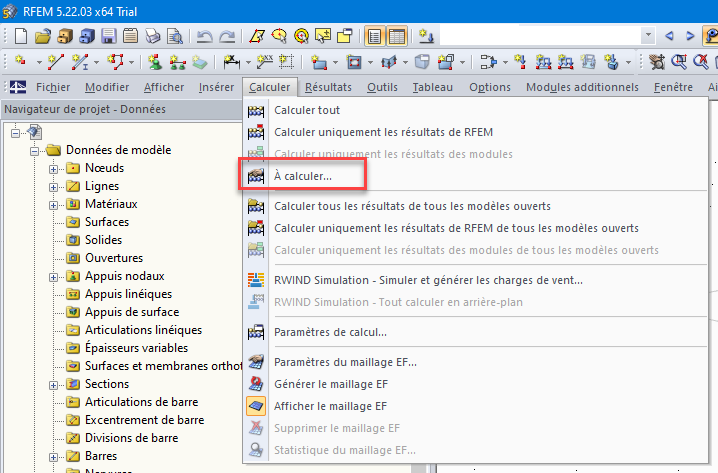Open the Résultats menu
The width and height of the screenshot is (718, 473).
[x=328, y=87]
